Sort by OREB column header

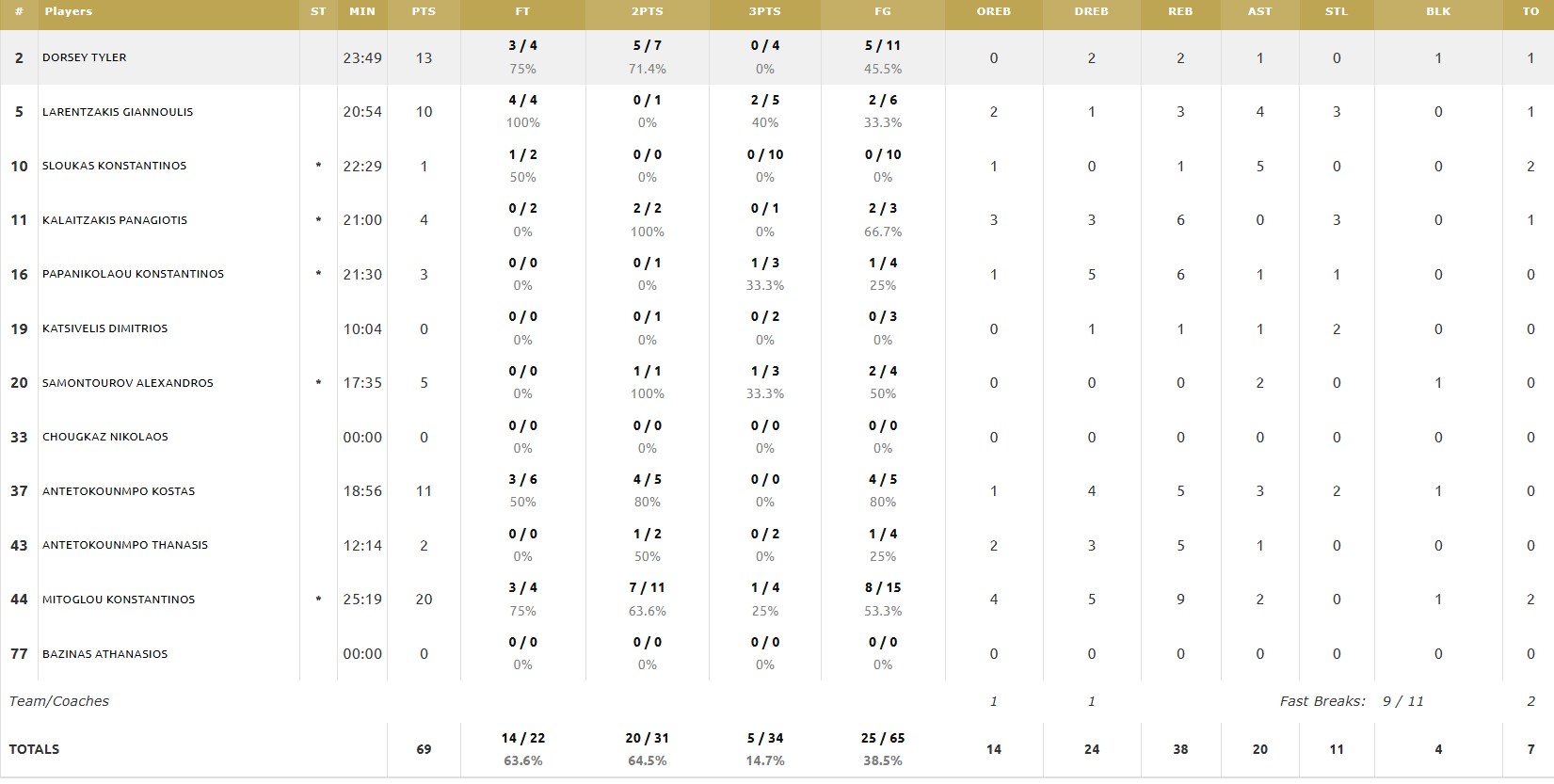point(994,11)
